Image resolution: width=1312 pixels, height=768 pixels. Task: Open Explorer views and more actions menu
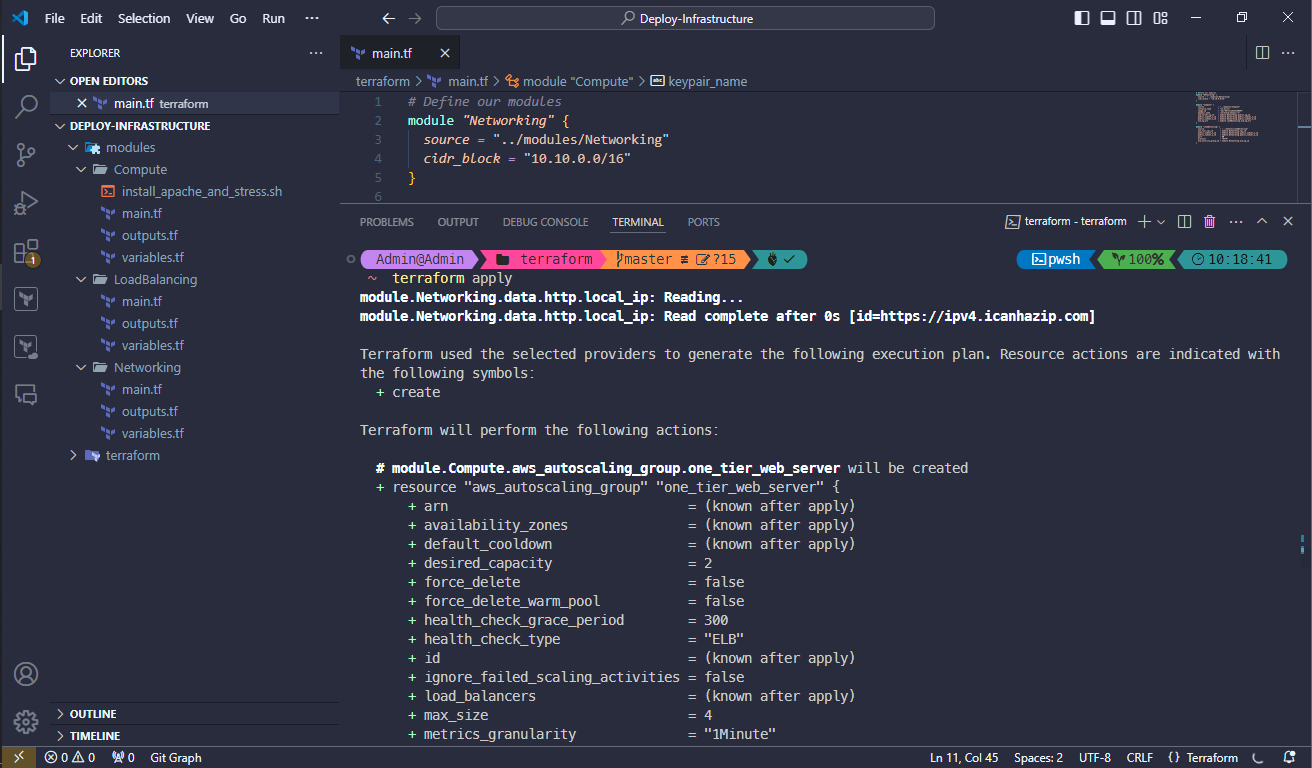coord(316,53)
